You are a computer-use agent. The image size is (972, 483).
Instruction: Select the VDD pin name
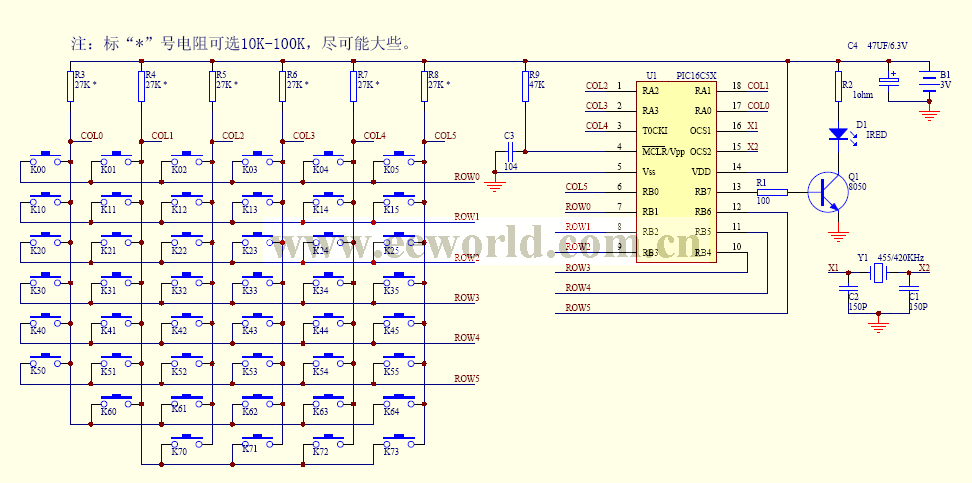point(701,172)
